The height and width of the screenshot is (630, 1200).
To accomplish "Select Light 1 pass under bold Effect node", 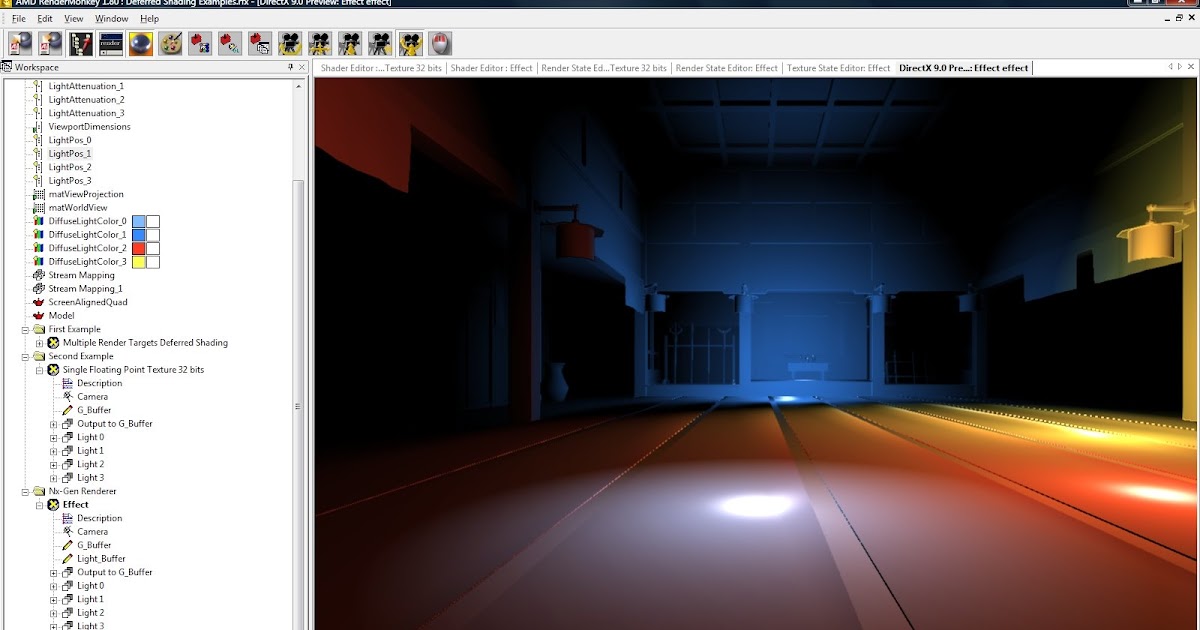I will point(90,599).
